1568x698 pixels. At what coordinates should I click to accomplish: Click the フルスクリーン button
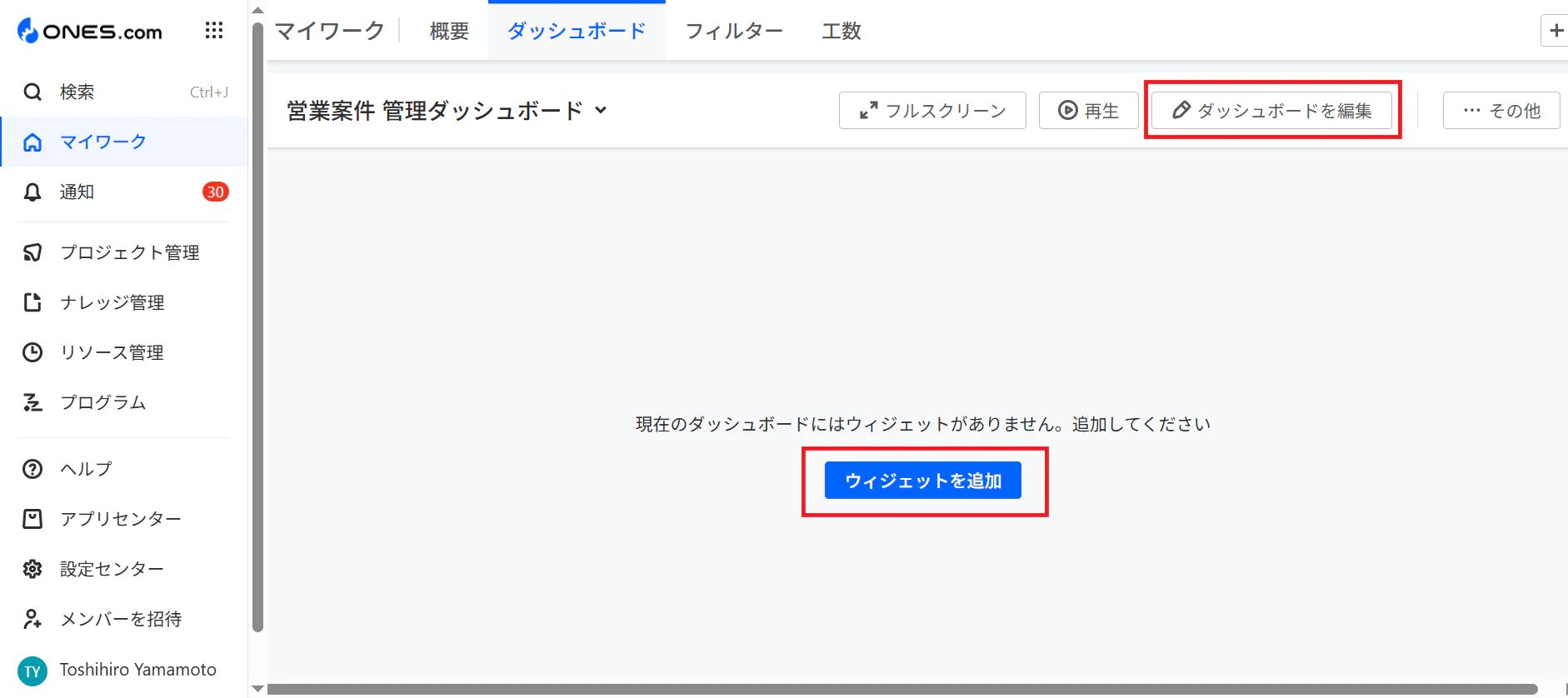932,110
